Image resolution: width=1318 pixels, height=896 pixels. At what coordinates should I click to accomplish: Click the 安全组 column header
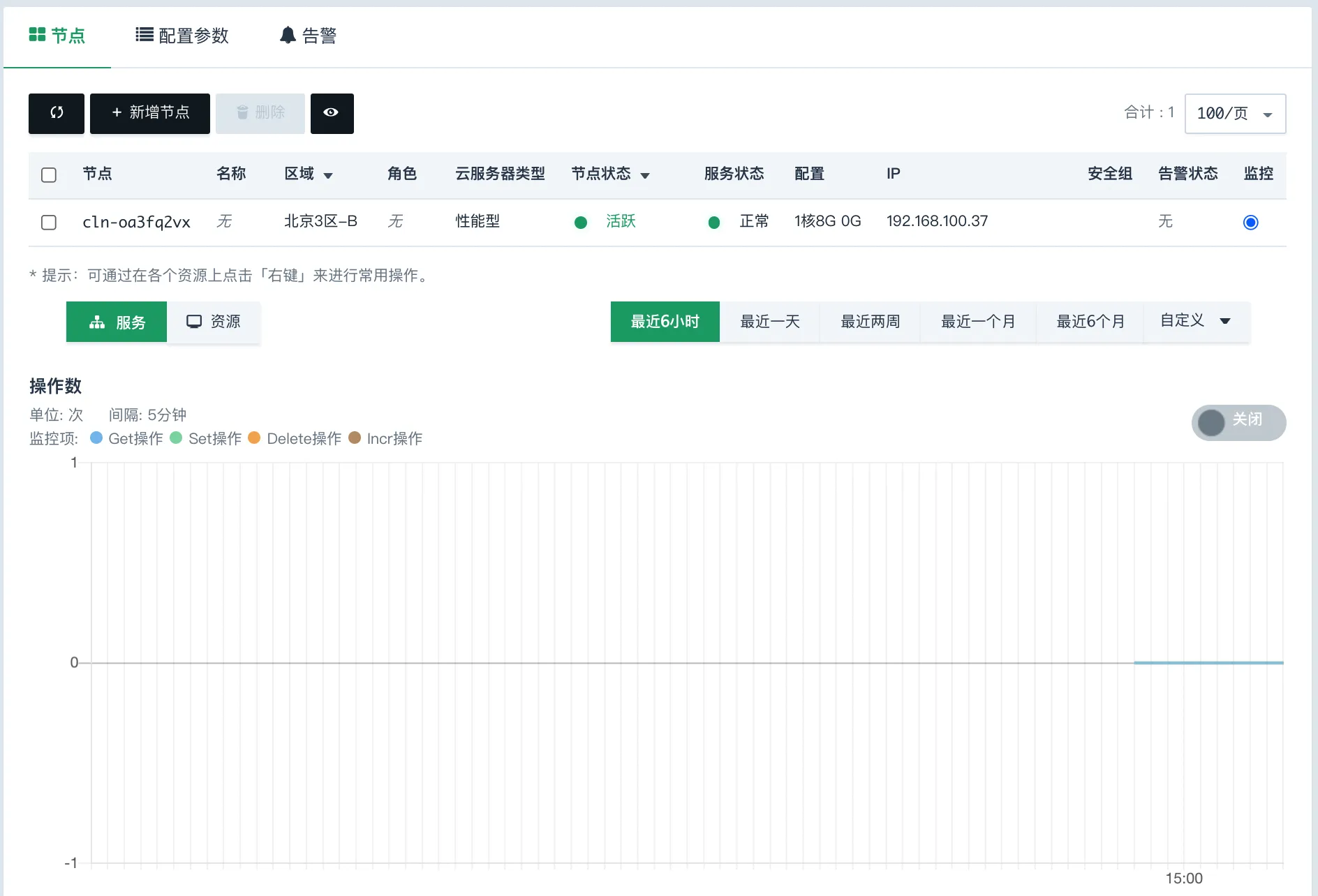tap(1110, 174)
